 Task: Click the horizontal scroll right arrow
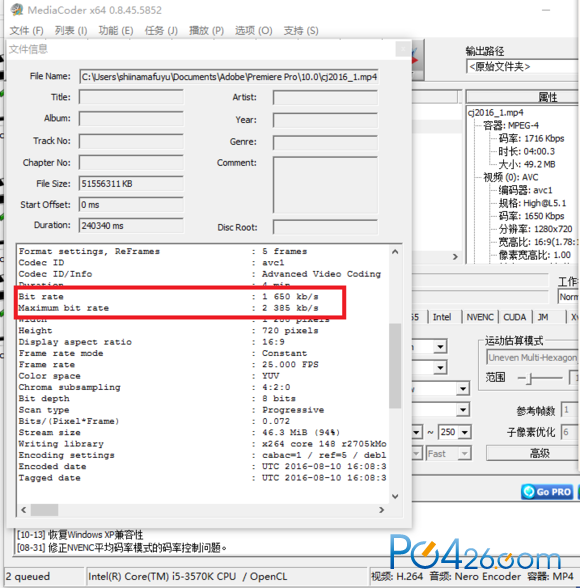click(x=382, y=510)
